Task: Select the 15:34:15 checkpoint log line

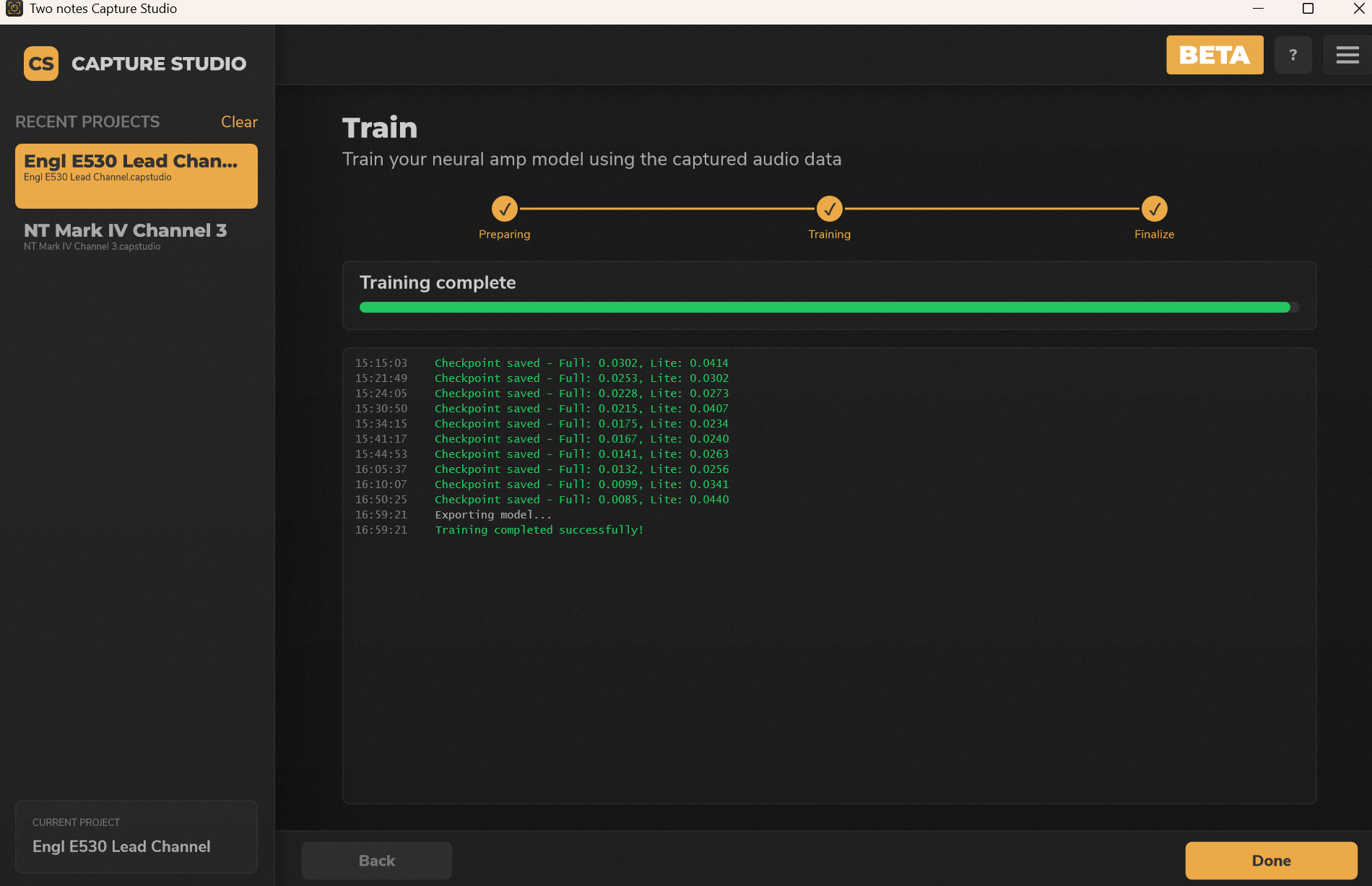Action: click(542, 424)
